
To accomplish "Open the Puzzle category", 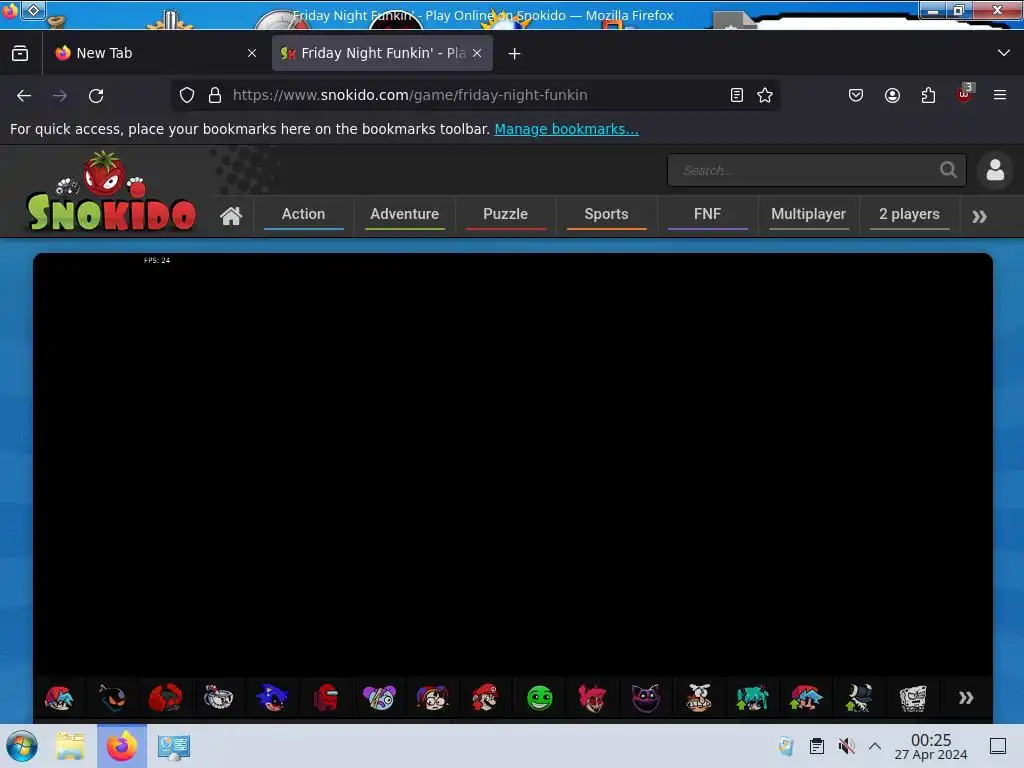I will [505, 214].
